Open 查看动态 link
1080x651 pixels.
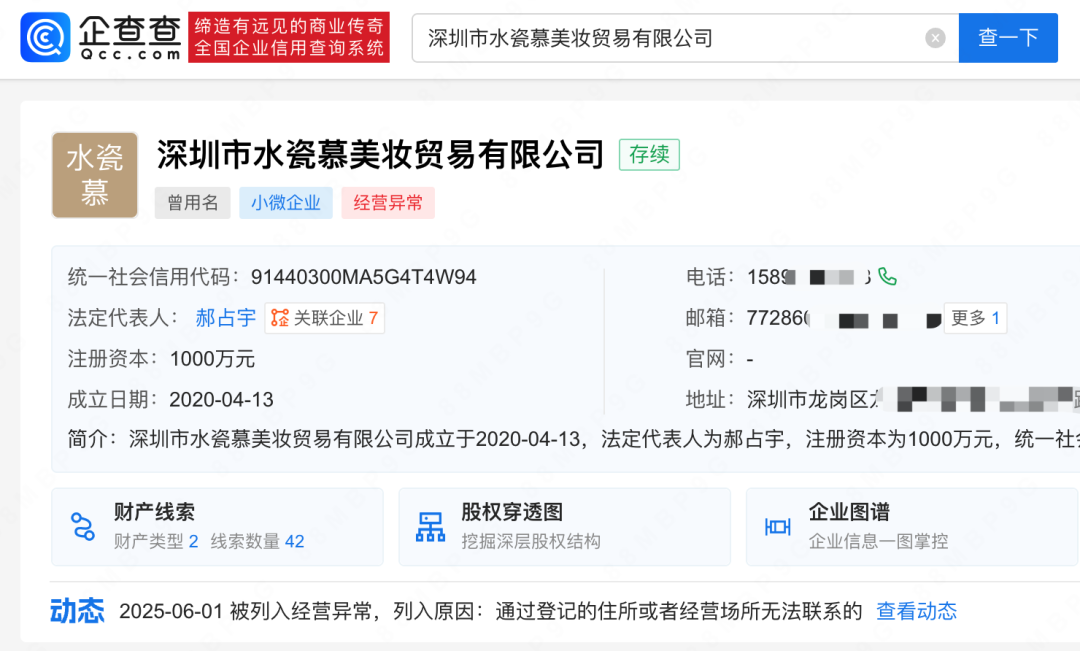point(916,611)
